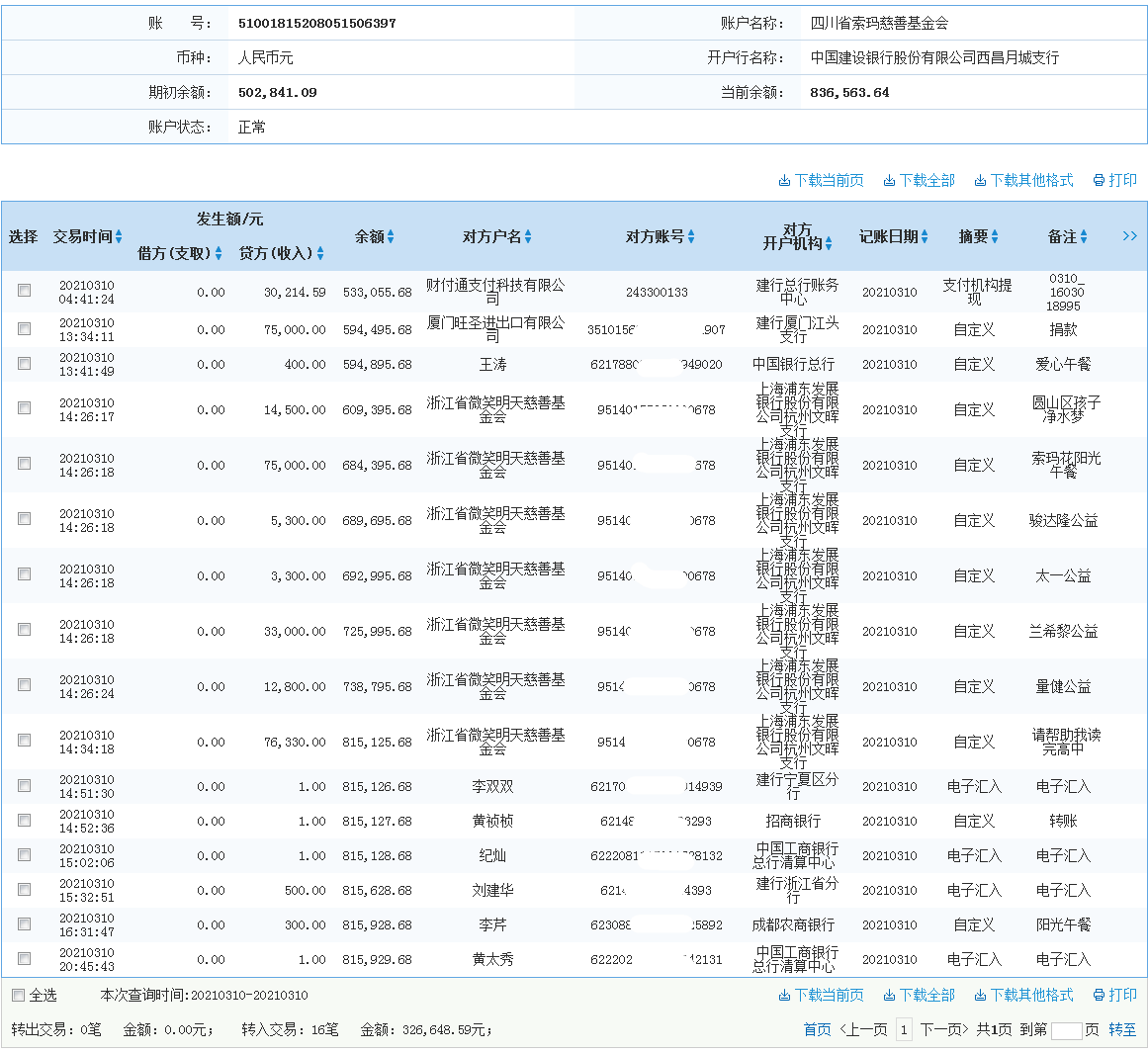The height and width of the screenshot is (1054, 1148).
Task: Sort transactions by 交易时间 column
Action: pos(117,236)
